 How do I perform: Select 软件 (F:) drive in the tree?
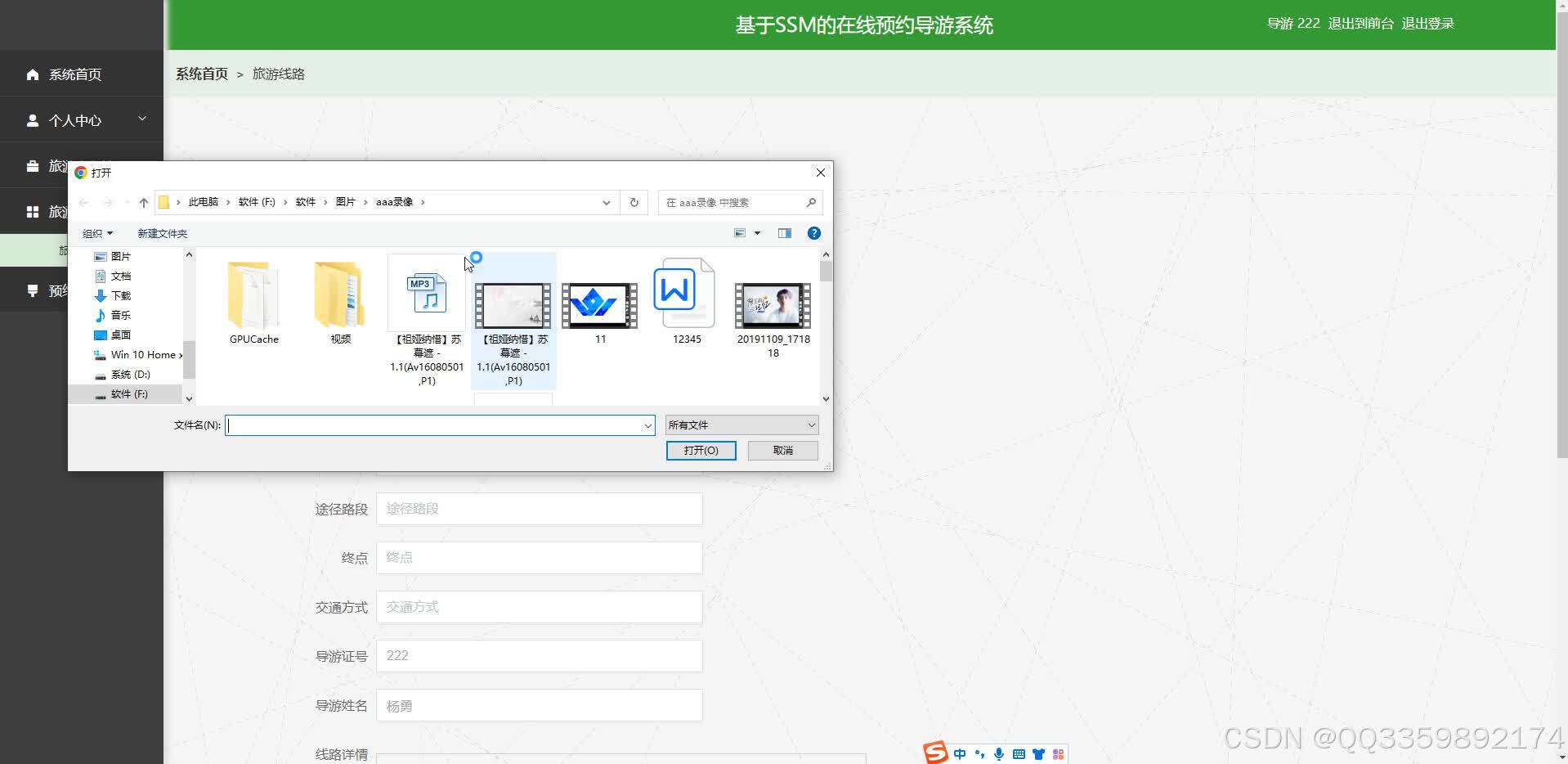tap(128, 393)
